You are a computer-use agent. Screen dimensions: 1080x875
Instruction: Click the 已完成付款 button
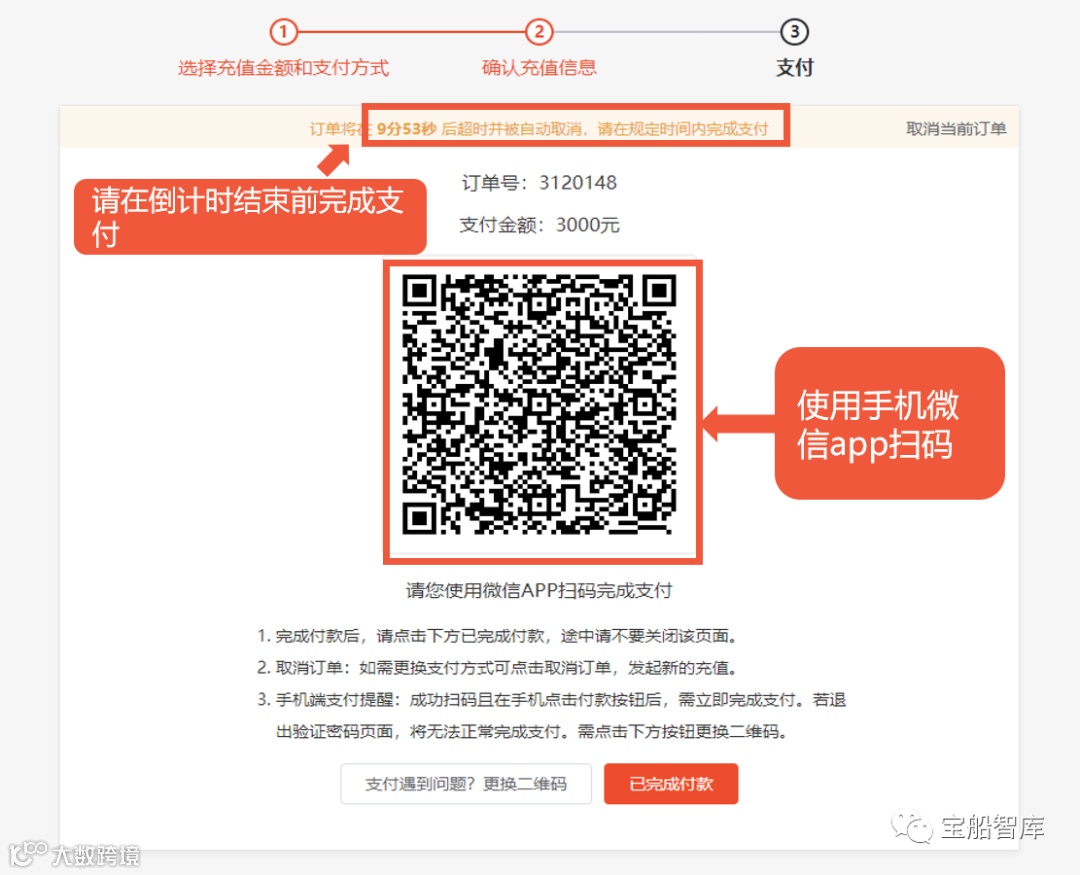671,783
